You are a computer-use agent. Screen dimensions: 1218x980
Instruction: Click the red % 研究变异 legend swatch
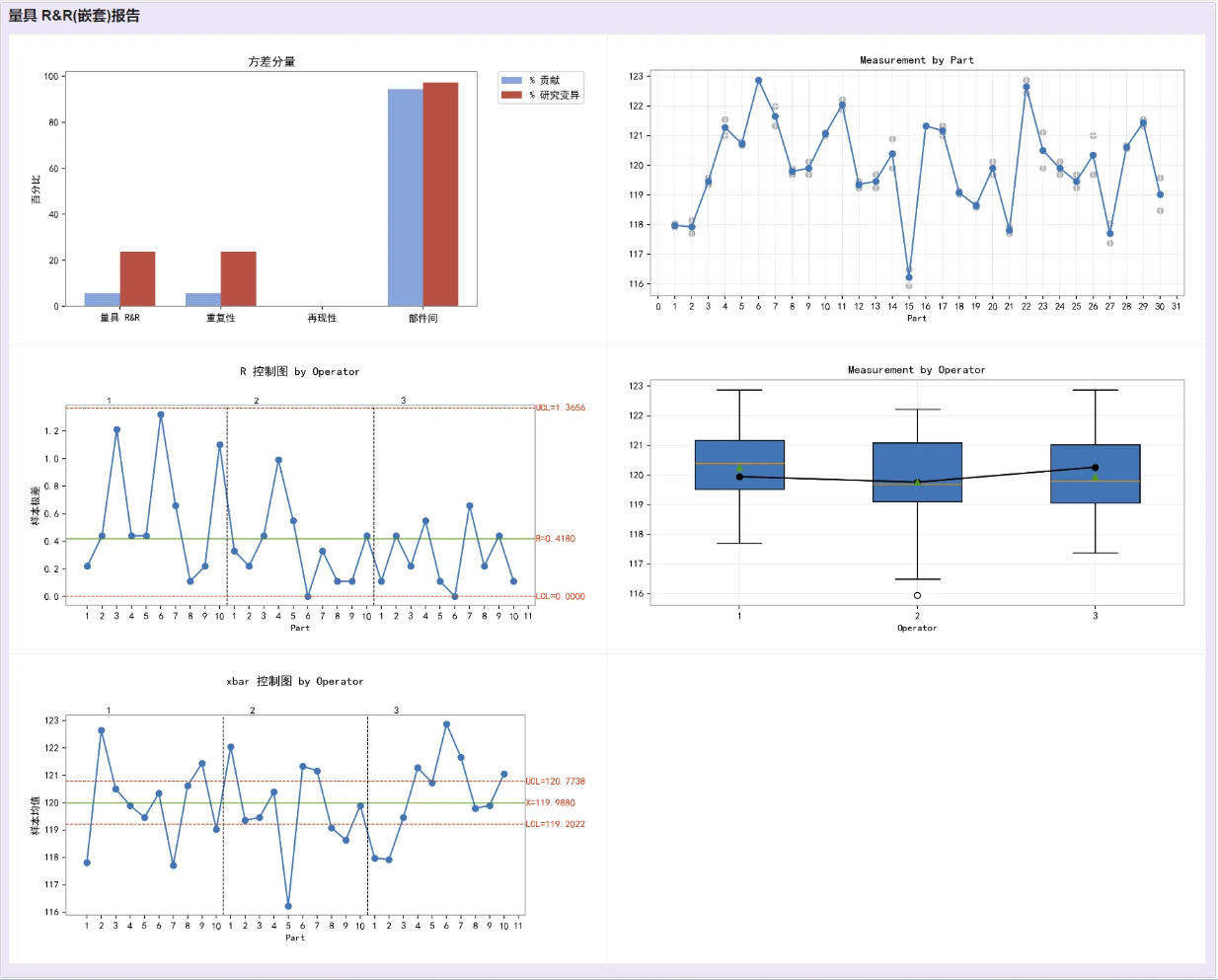(511, 96)
